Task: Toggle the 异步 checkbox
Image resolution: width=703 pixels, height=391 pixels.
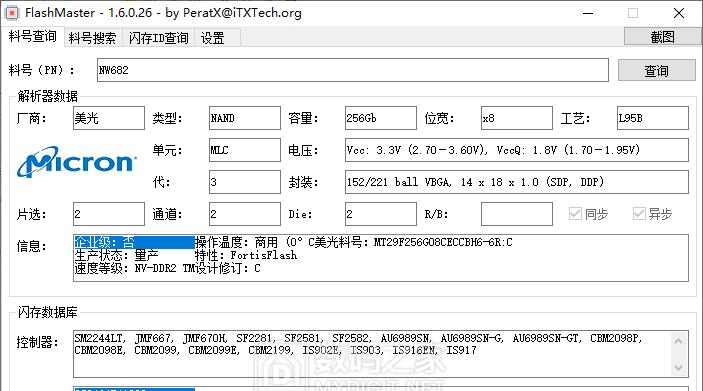Action: tap(652, 214)
